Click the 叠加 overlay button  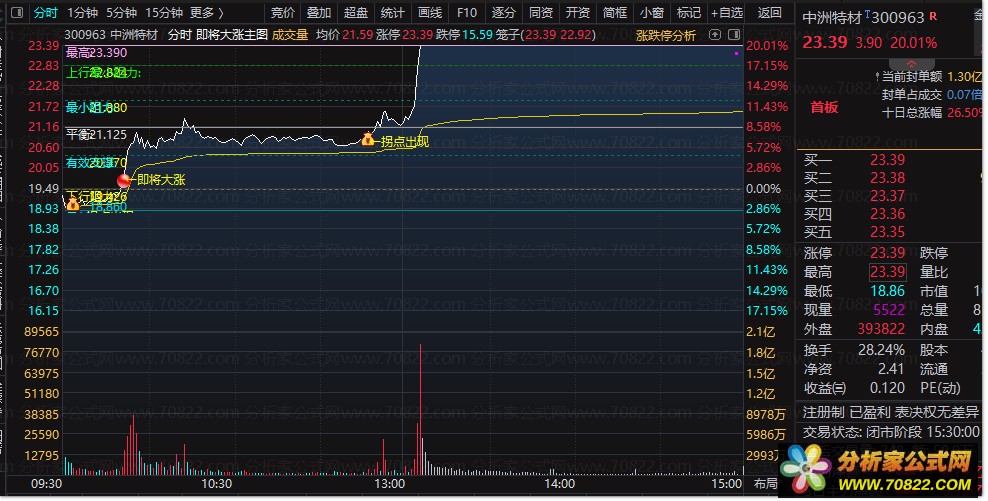(x=319, y=13)
